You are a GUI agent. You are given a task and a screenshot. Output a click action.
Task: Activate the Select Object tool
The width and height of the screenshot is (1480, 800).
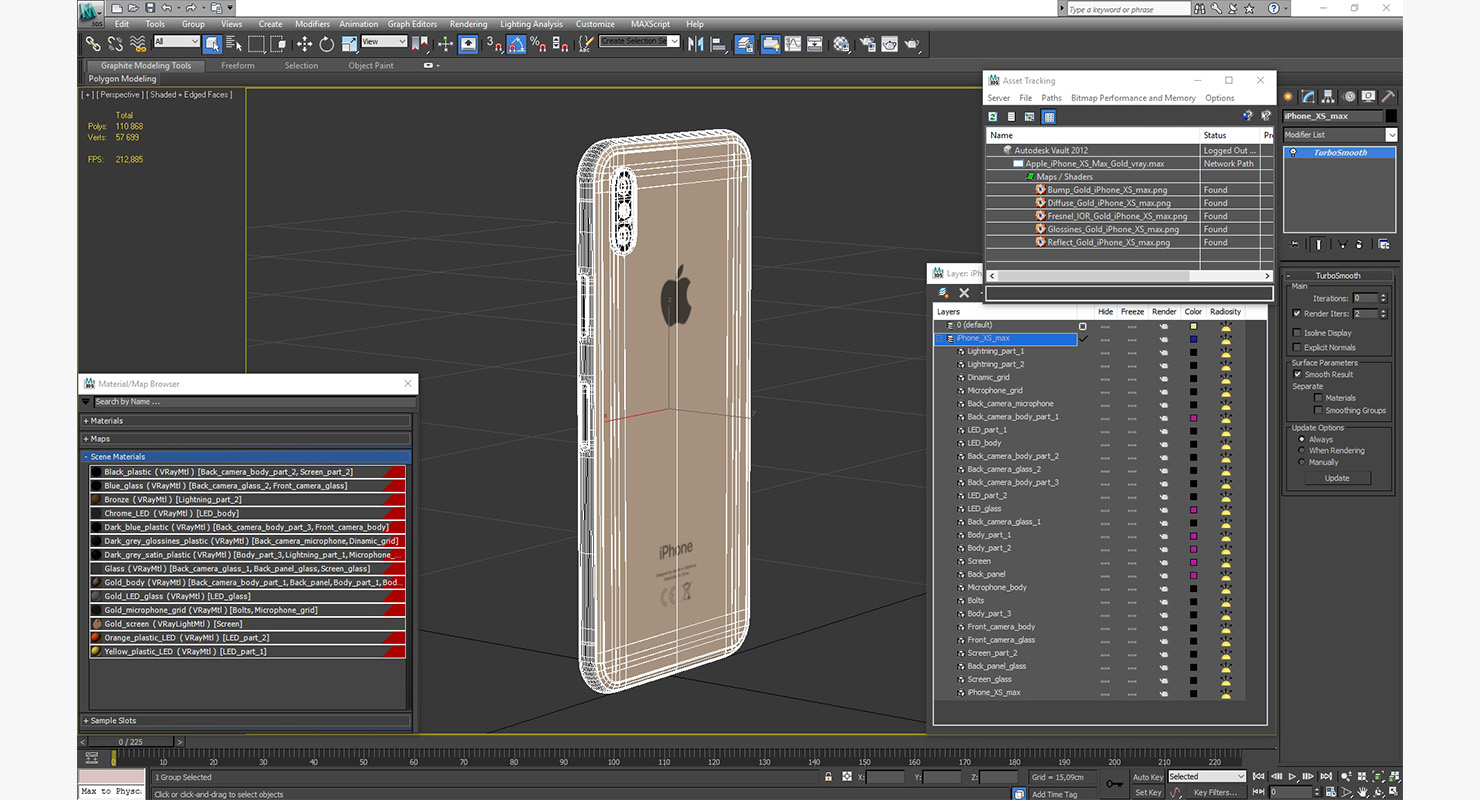[x=212, y=44]
